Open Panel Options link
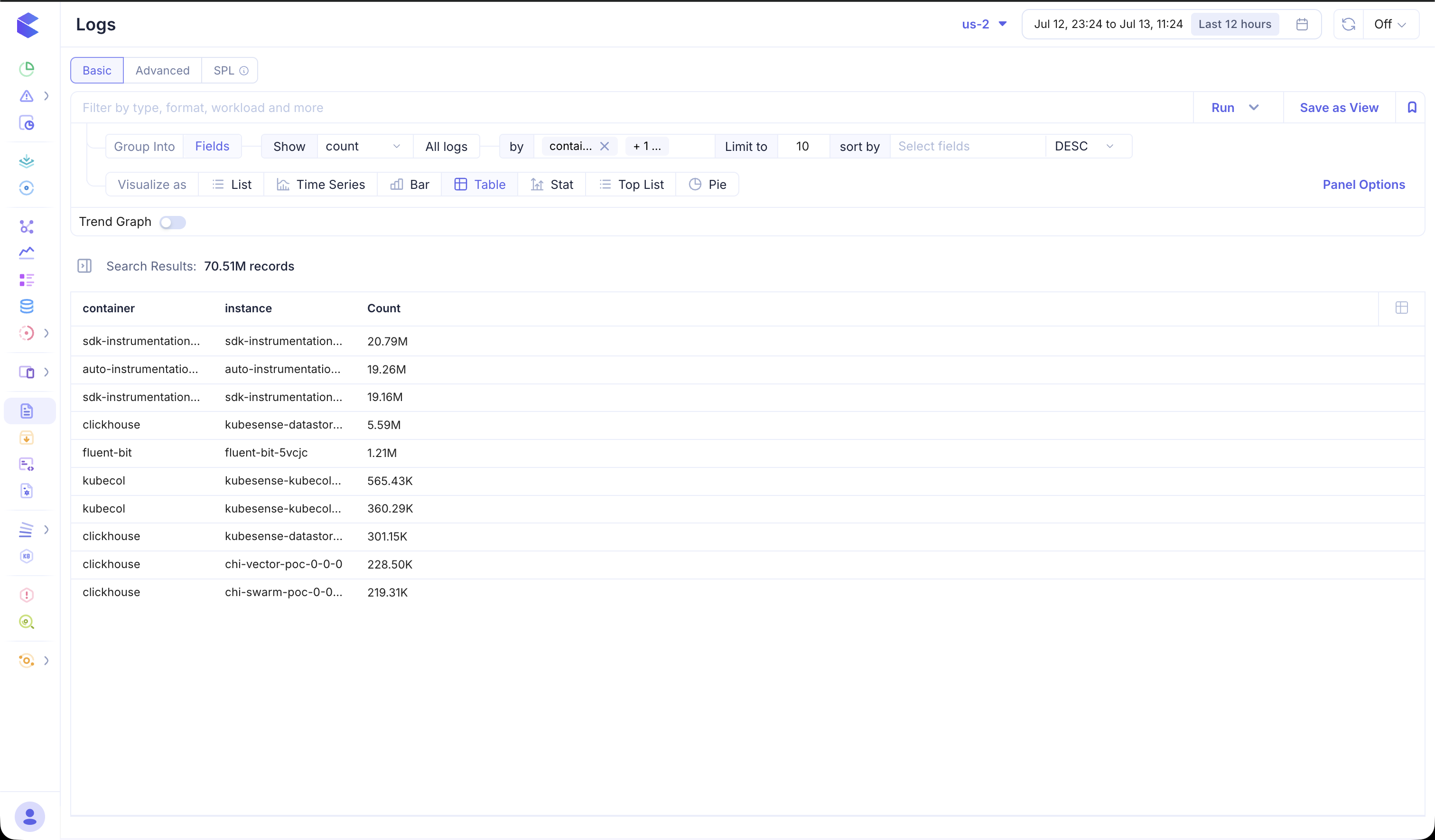Screen dimensions: 1435x840 (1363, 185)
